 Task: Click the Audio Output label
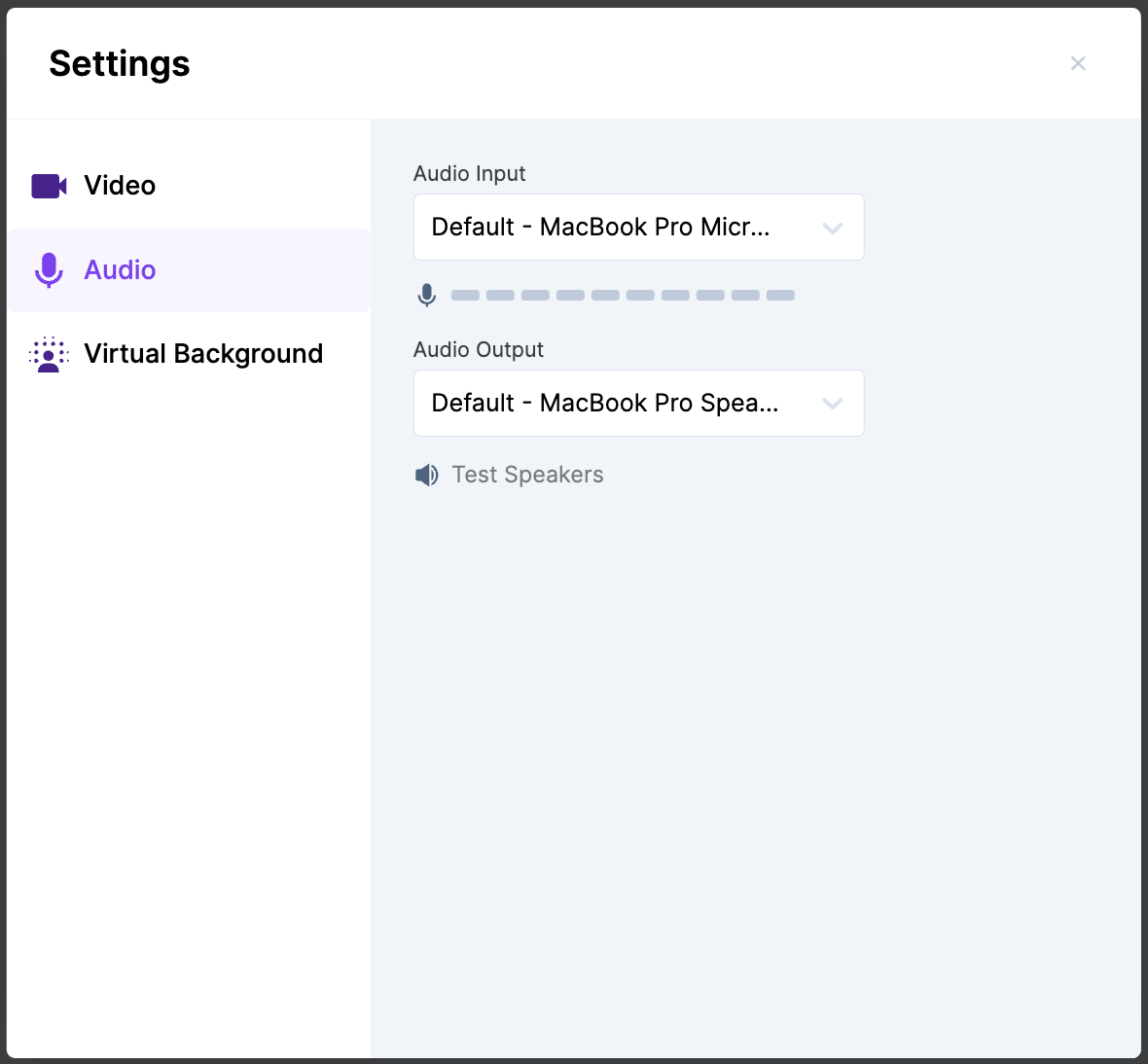[478, 349]
